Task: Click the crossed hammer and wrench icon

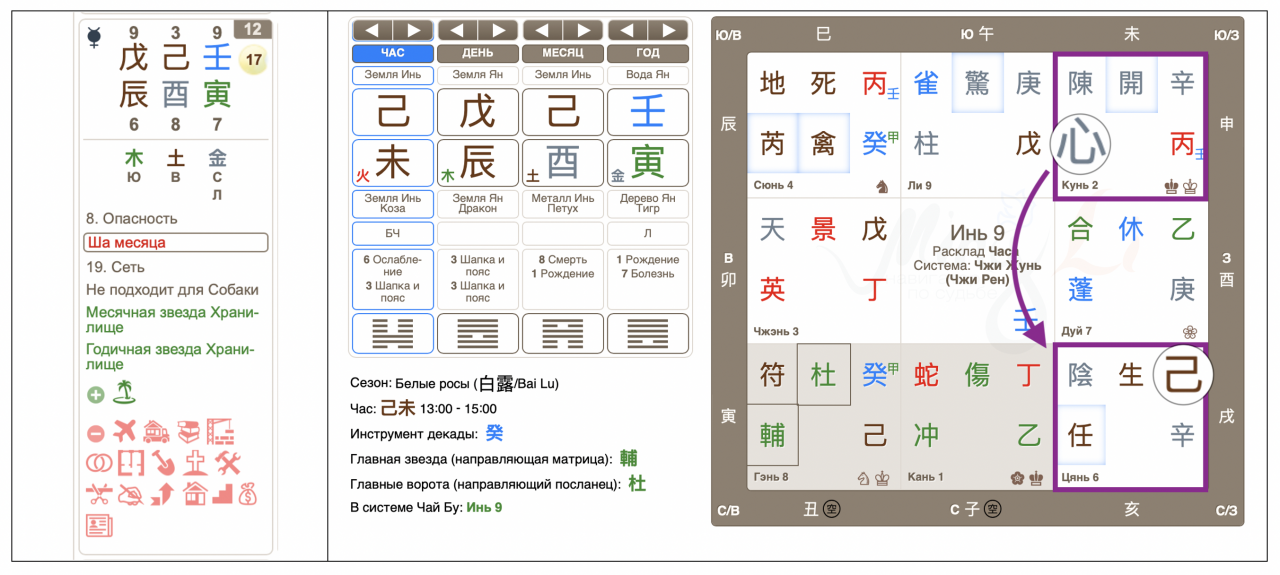Action: [x=229, y=464]
